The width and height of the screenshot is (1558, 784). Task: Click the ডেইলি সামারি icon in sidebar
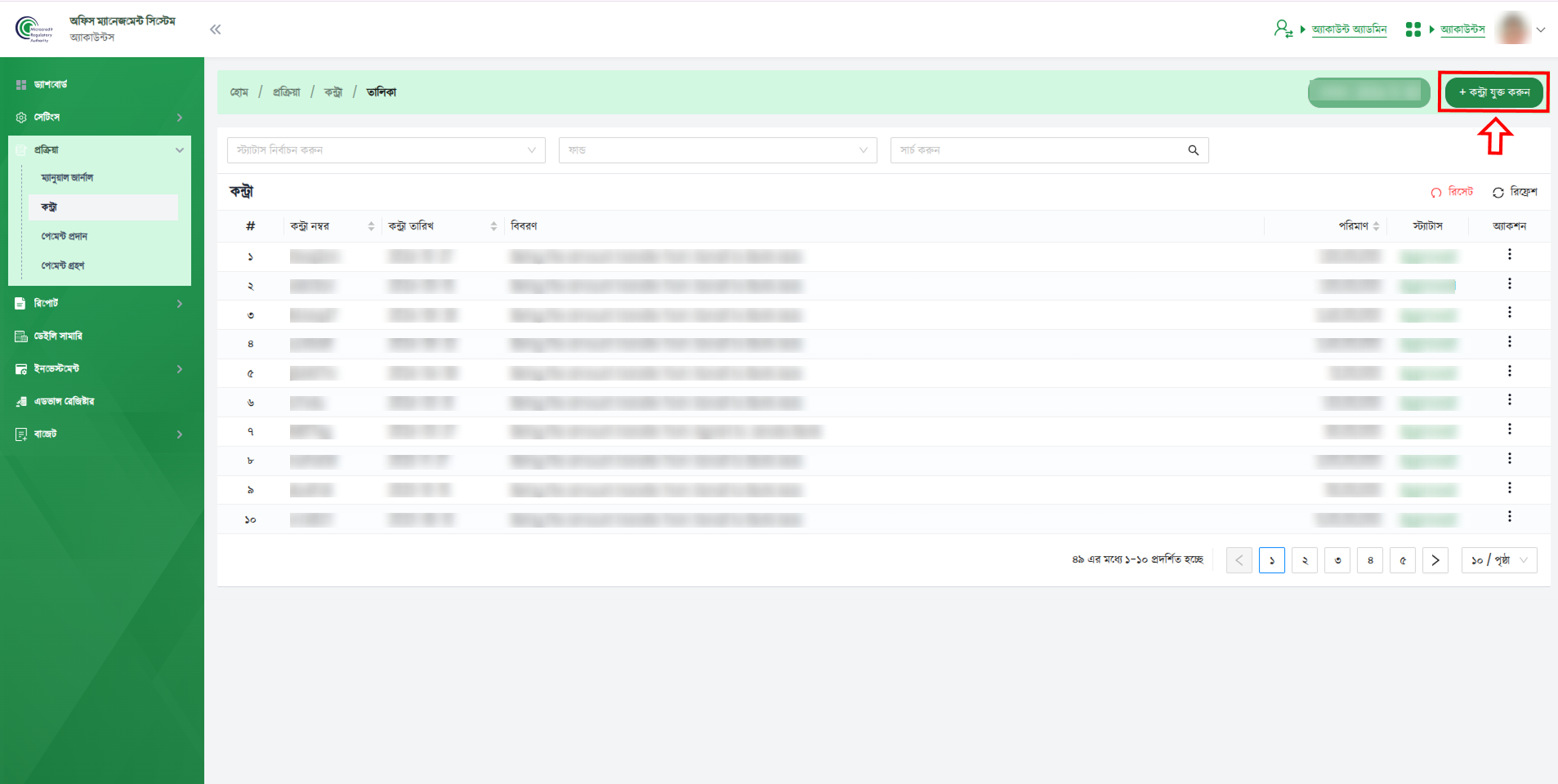tap(21, 336)
